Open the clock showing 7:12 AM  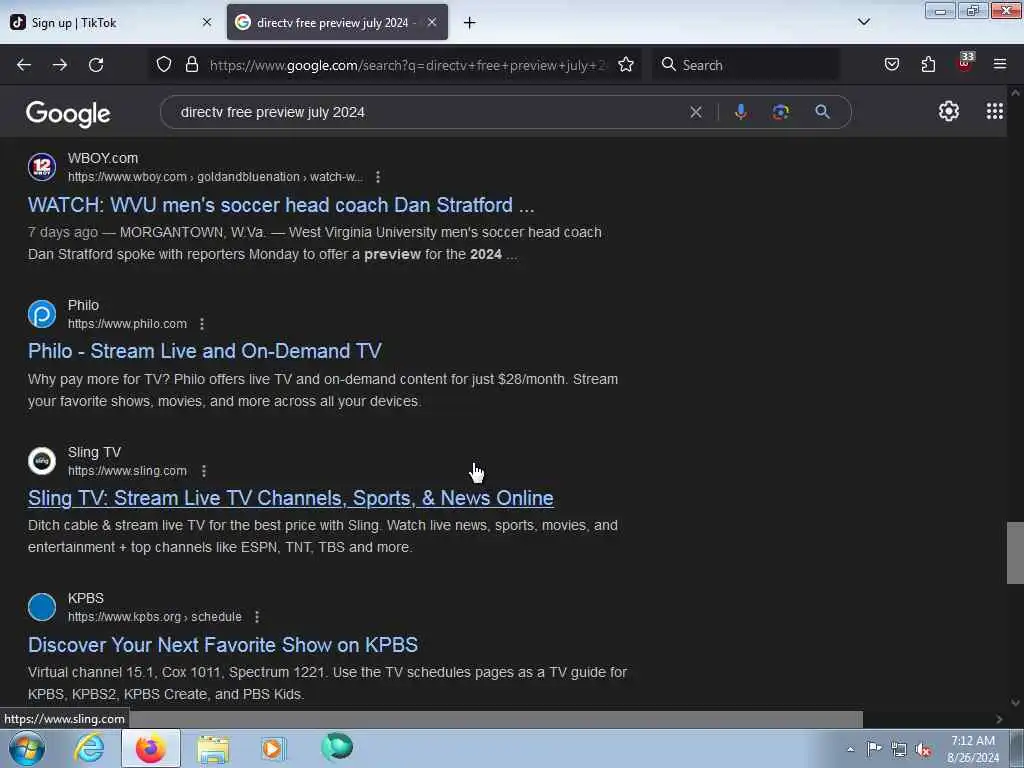[972, 749]
